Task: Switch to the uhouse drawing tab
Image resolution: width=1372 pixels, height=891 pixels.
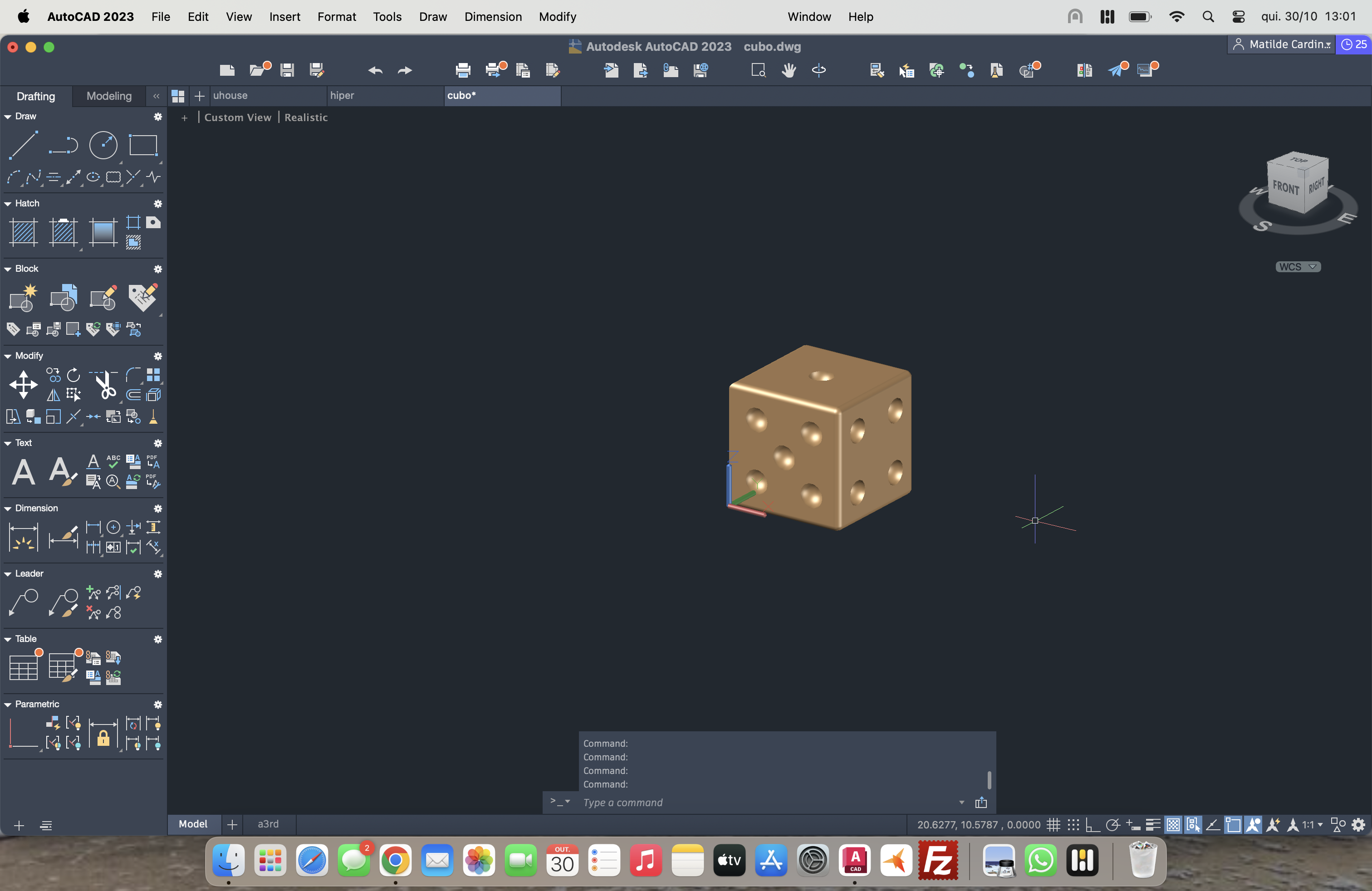Action: click(230, 96)
